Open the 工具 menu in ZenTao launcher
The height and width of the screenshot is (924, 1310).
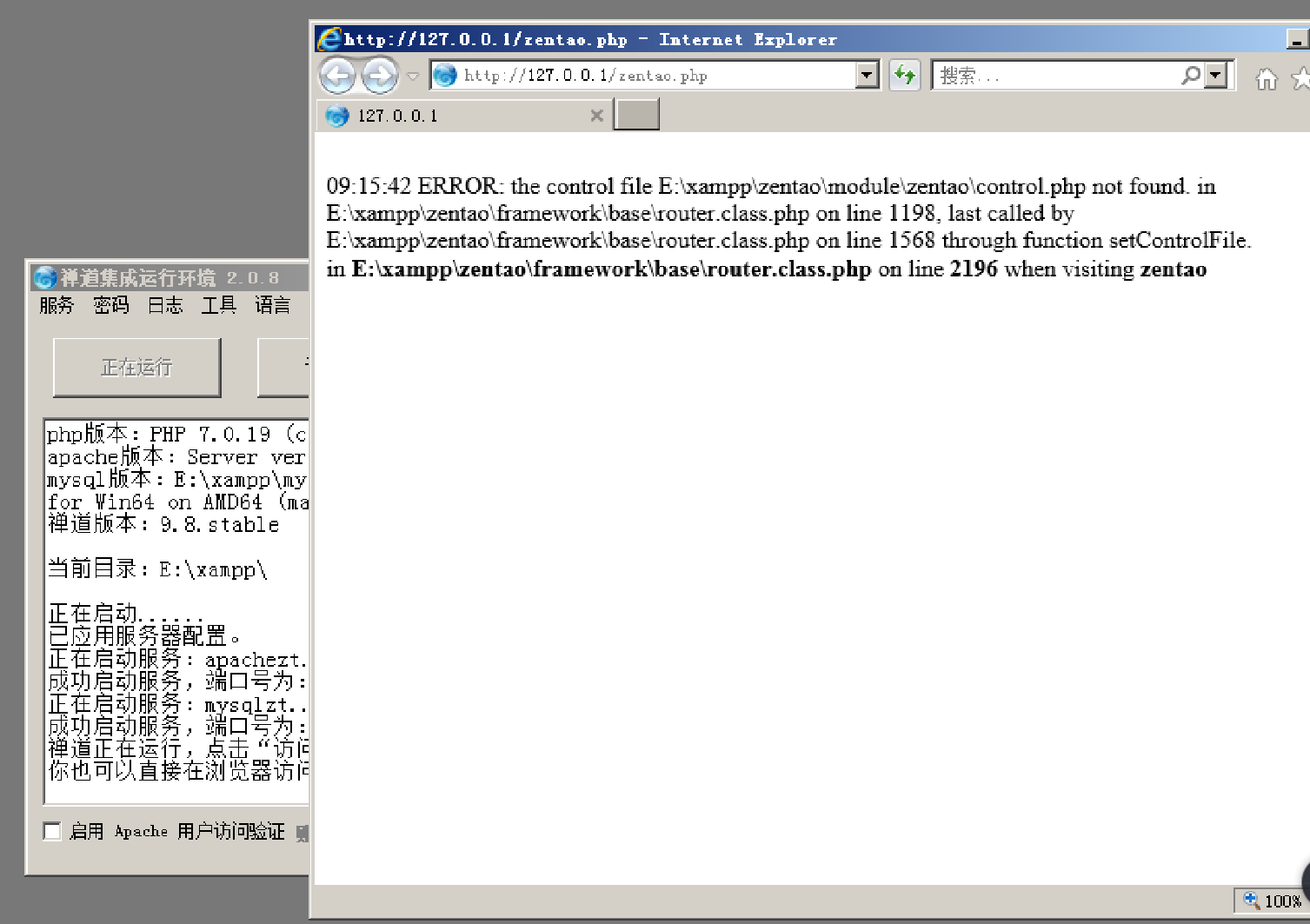219,305
